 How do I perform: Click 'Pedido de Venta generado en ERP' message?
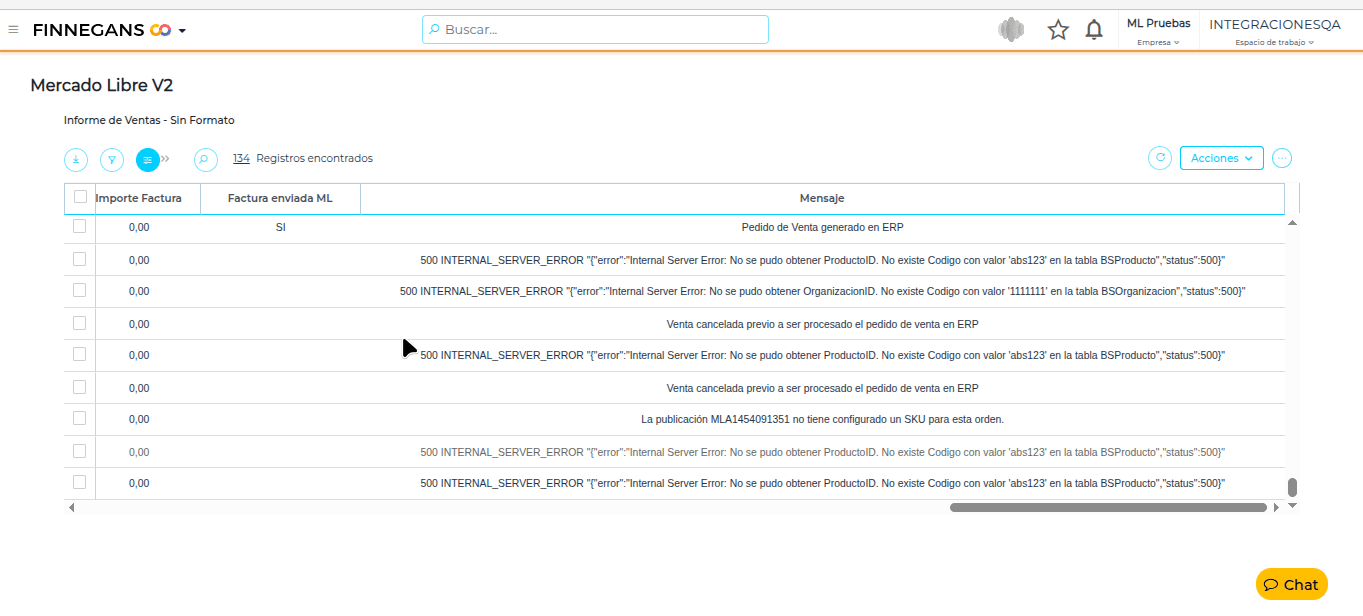pyautogui.click(x=822, y=227)
